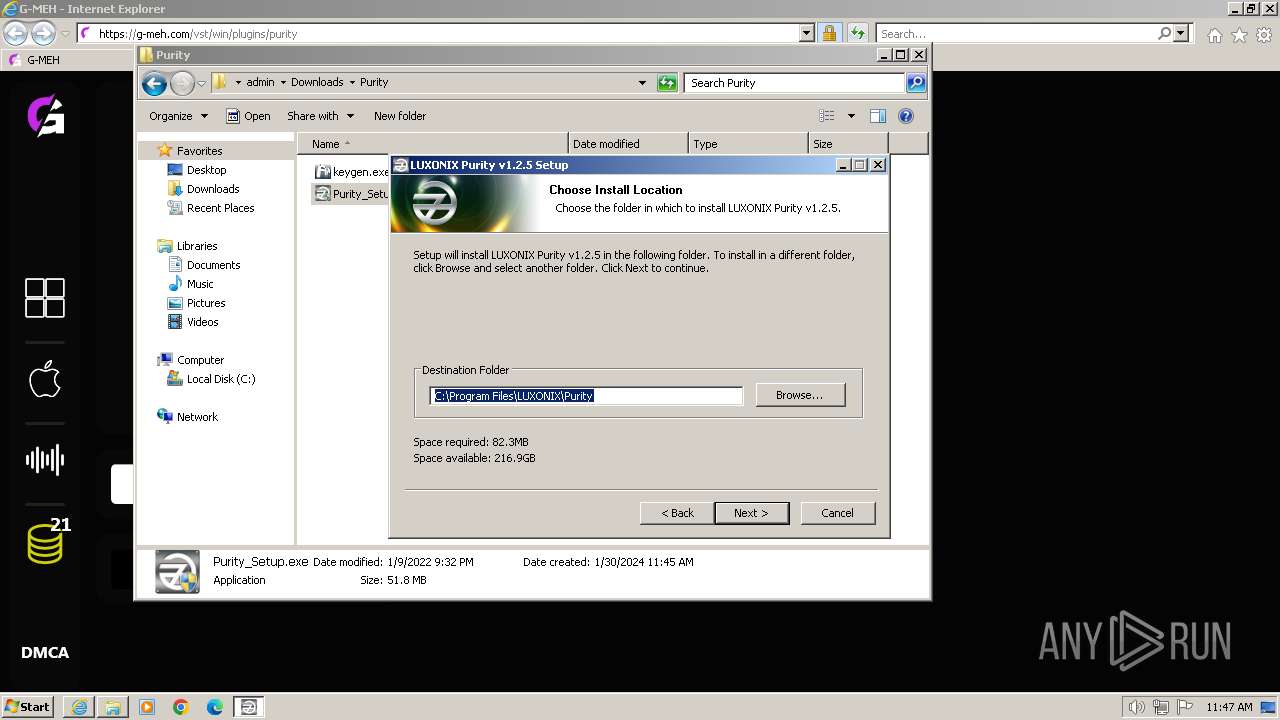Click the Destination Folder path field
Screen dimensions: 1280x720
(586, 396)
